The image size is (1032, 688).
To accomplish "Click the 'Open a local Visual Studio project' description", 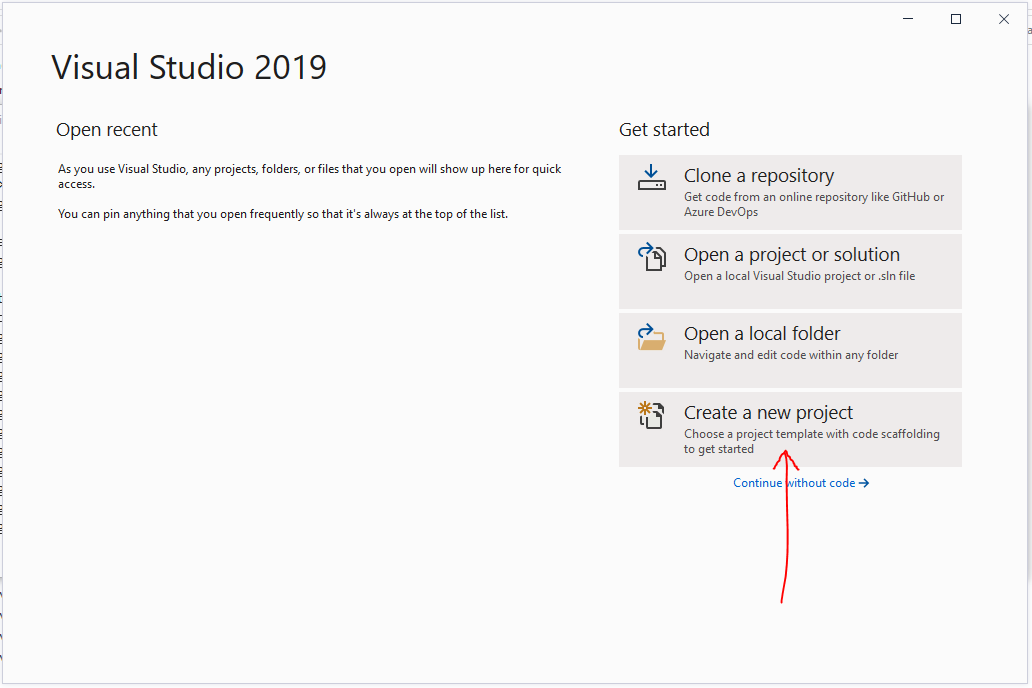I will click(x=800, y=276).
